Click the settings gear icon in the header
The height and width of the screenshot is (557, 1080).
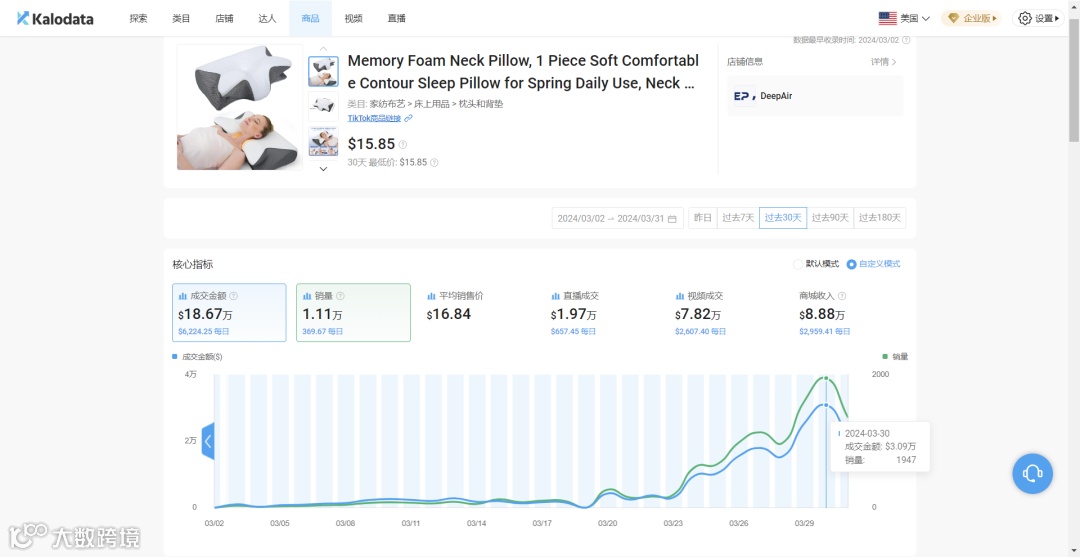click(x=1025, y=18)
